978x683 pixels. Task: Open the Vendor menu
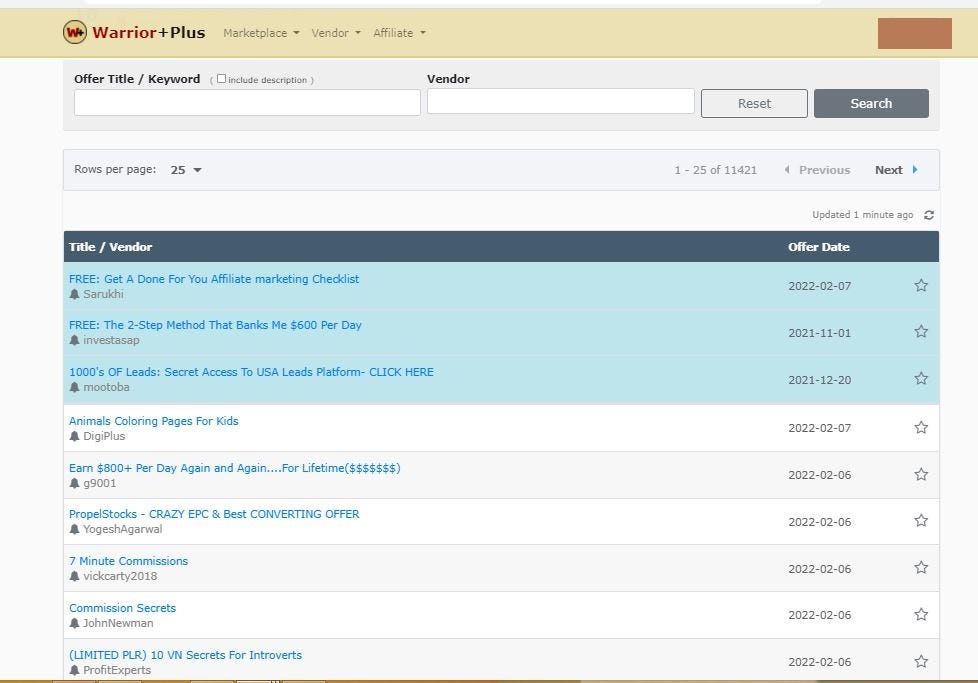coord(336,33)
